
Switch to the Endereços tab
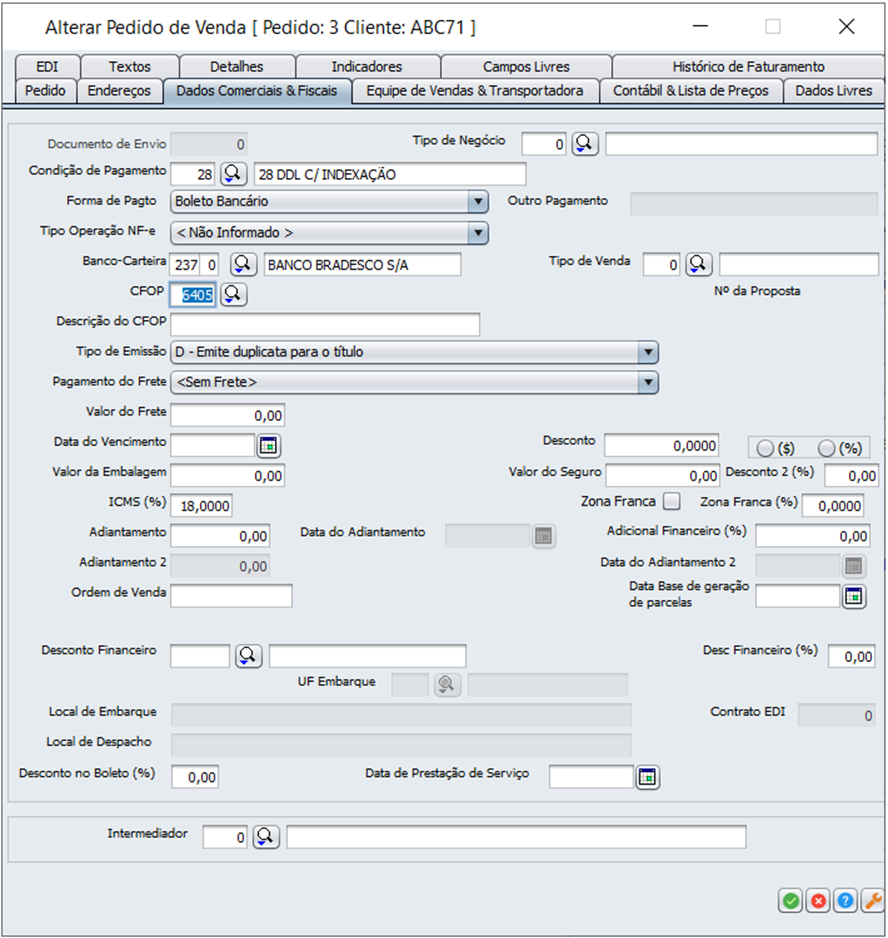pyautogui.click(x=119, y=91)
